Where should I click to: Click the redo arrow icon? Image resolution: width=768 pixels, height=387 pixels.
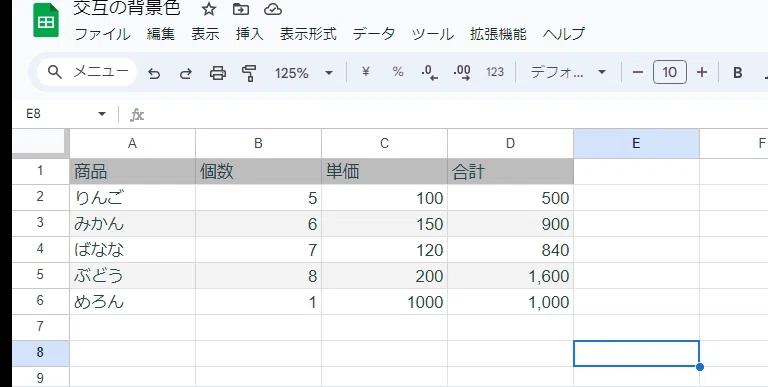(x=186, y=73)
